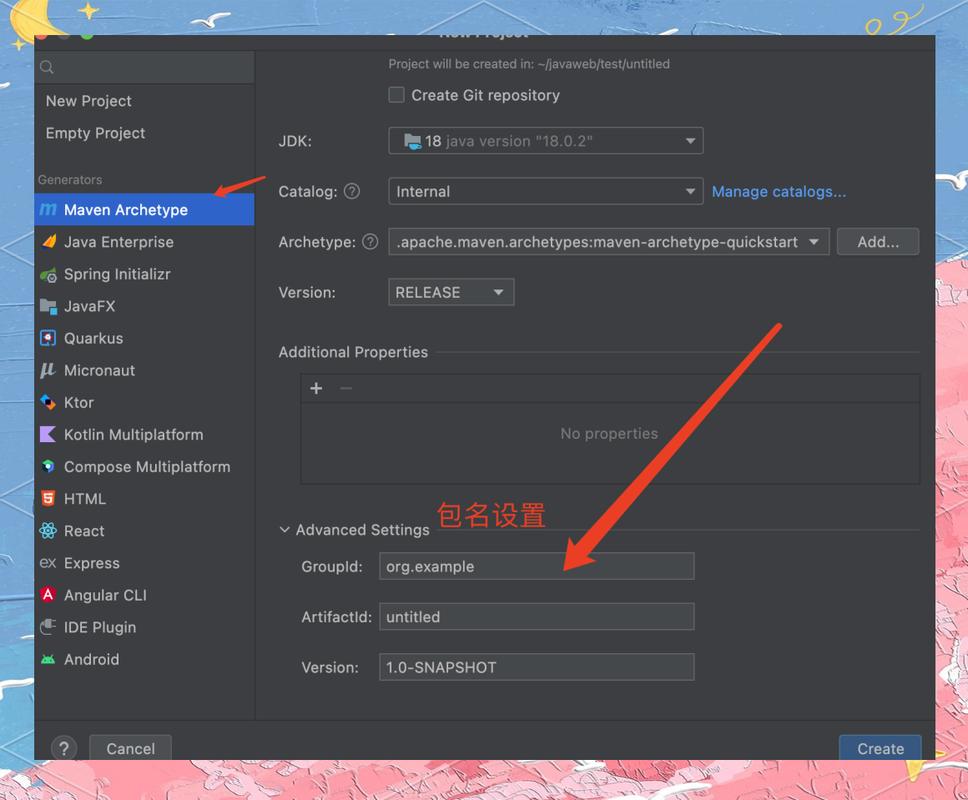Select Empty Project in sidebar

point(95,133)
